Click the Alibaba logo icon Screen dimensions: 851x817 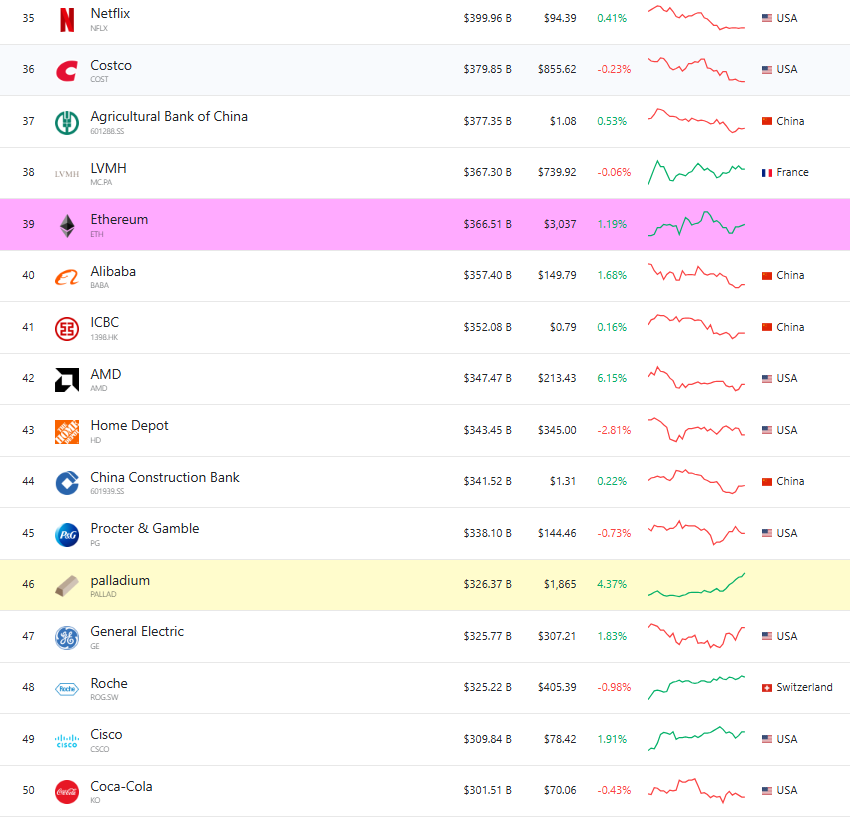[67, 277]
